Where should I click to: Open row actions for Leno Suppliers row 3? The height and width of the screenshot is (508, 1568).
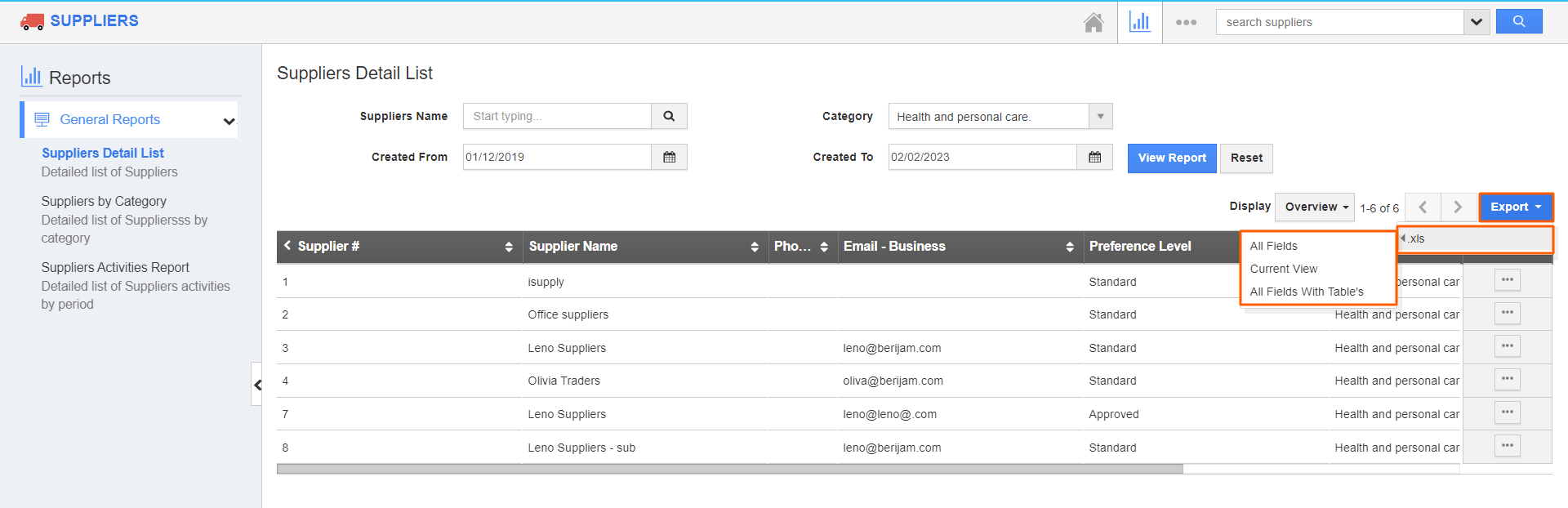click(1508, 346)
